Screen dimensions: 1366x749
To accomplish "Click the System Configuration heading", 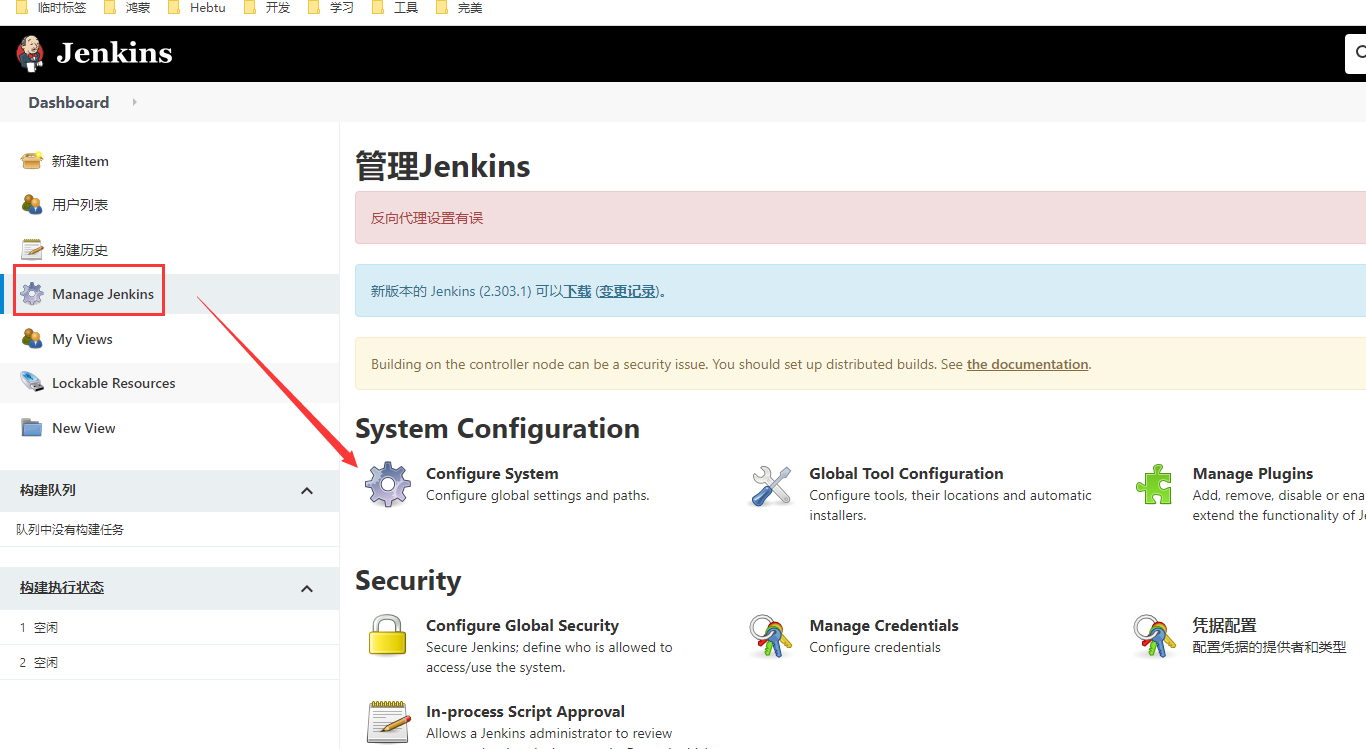I will 497,429.
